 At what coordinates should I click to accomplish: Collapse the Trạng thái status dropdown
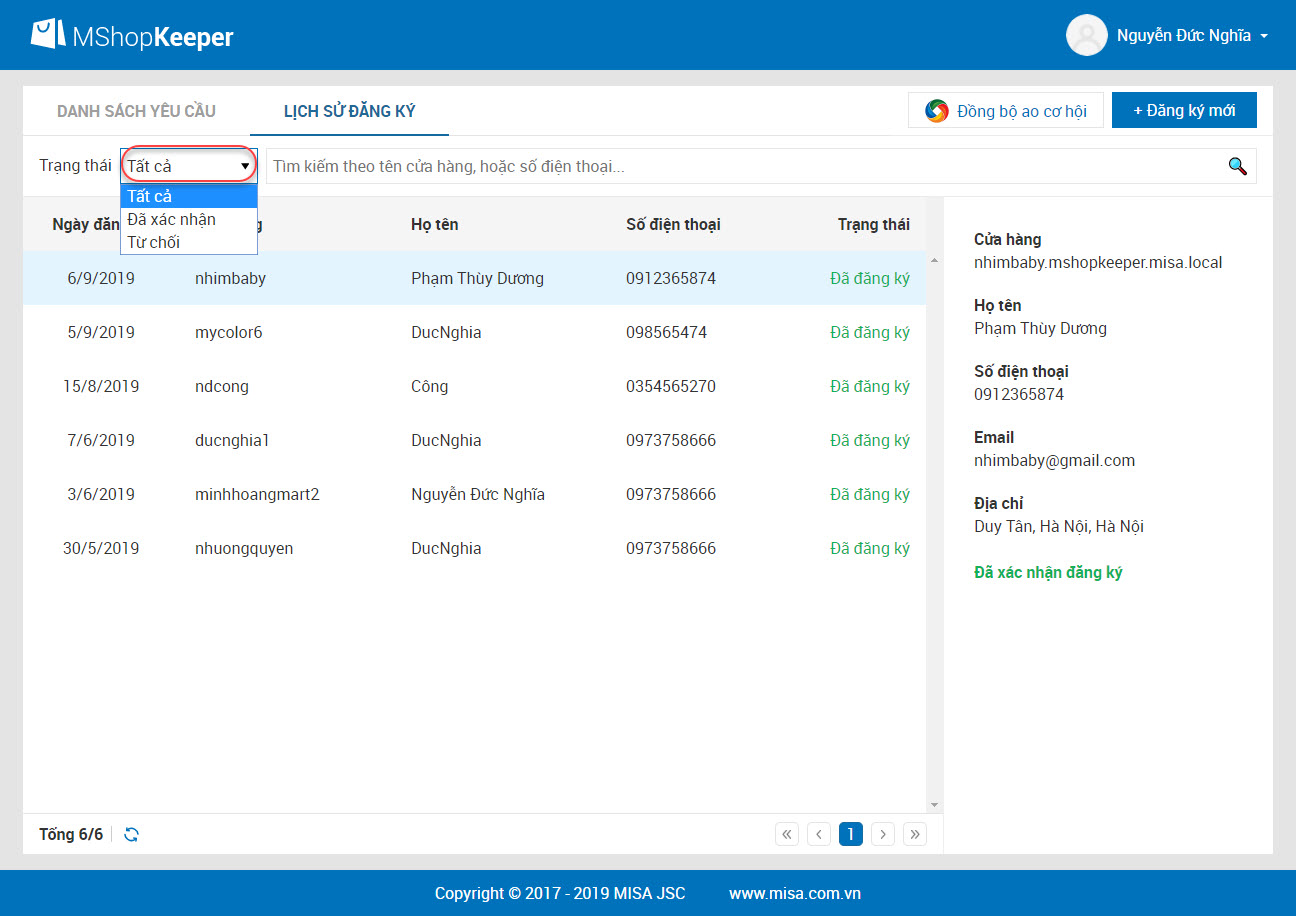pos(189,166)
